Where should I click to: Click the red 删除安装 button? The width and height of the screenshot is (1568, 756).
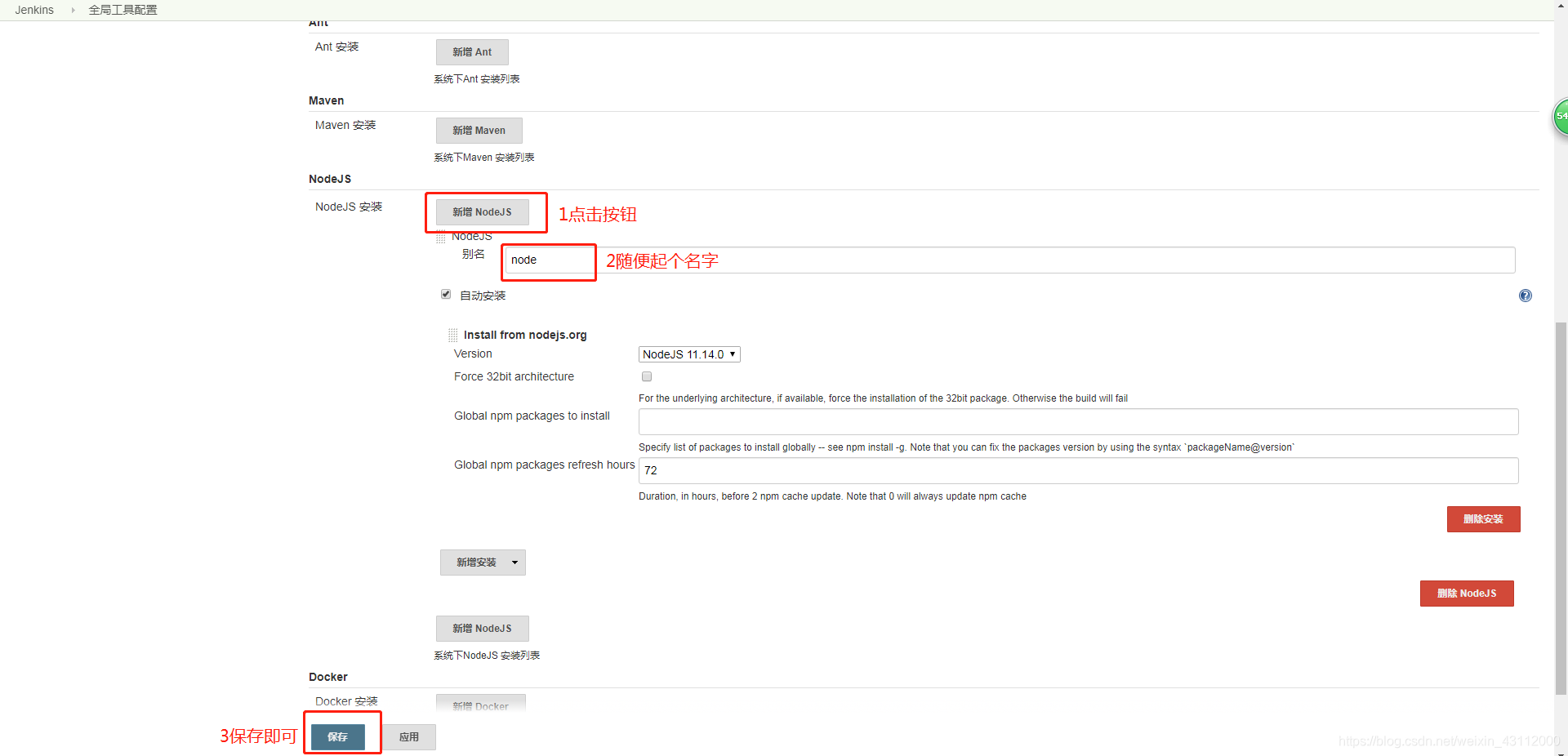(1483, 519)
